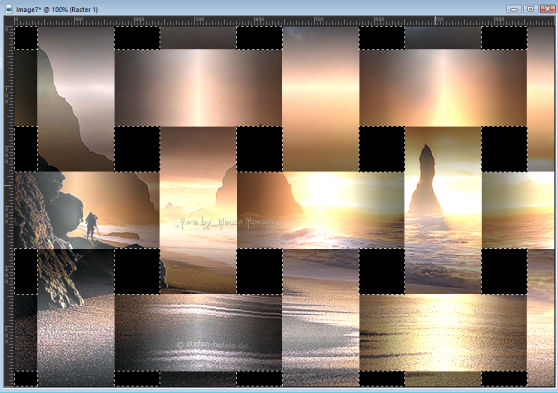Click the top-left black selected square
The image size is (558, 393).
pos(26,38)
